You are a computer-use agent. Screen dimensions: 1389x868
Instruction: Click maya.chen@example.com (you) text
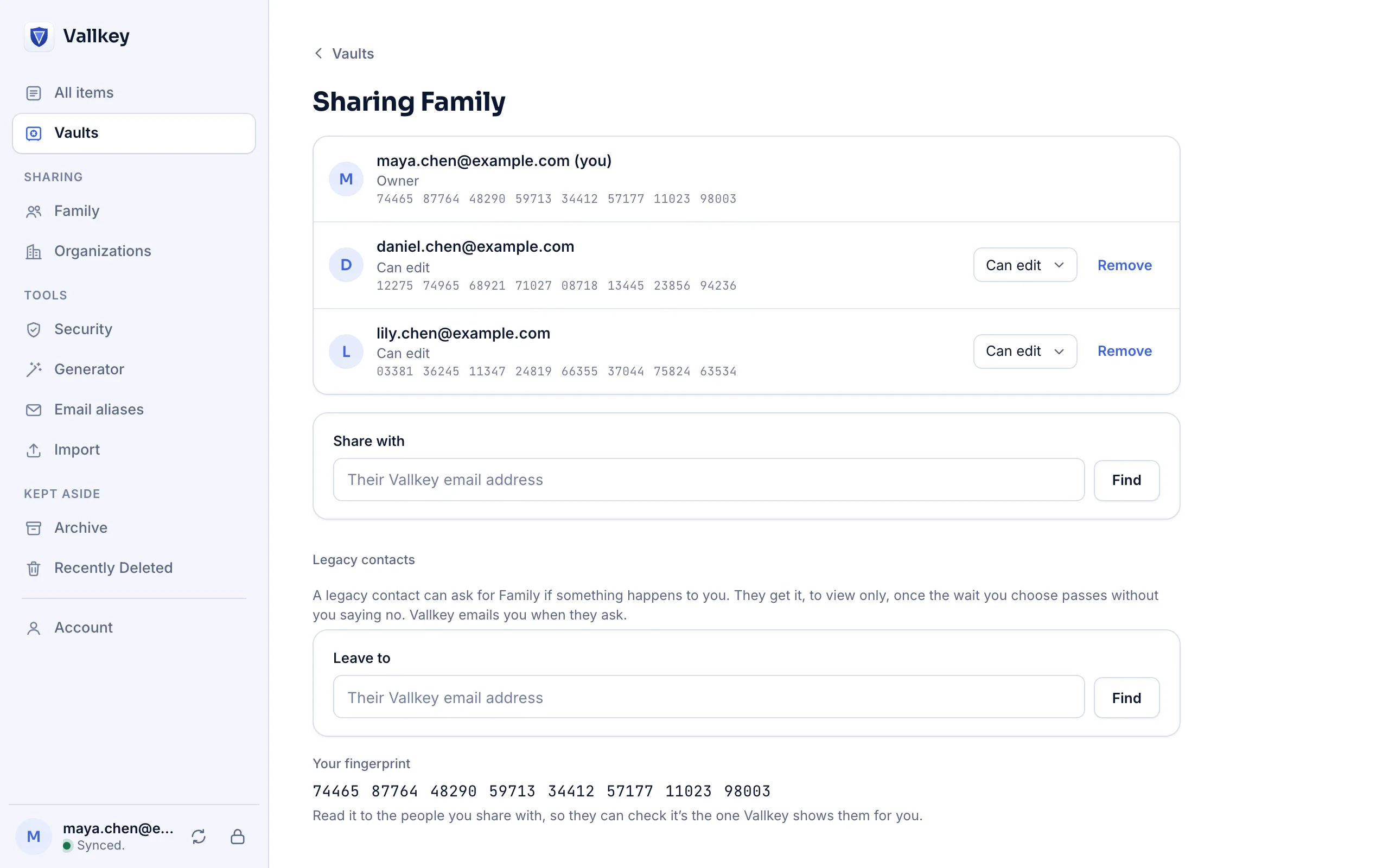(x=494, y=161)
